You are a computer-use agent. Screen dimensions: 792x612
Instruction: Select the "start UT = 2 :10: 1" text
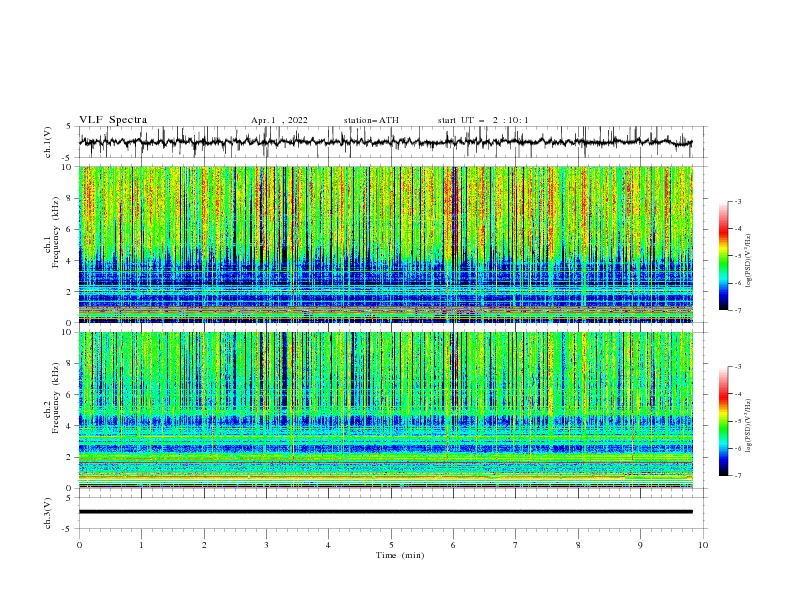[x=483, y=120]
